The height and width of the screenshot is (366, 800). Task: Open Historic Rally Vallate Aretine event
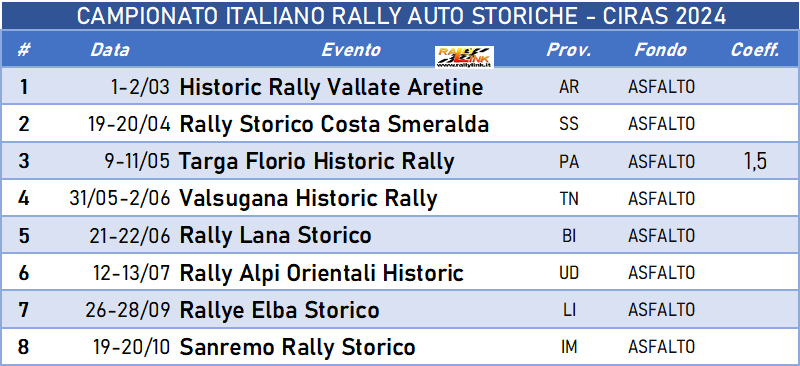click(x=332, y=87)
